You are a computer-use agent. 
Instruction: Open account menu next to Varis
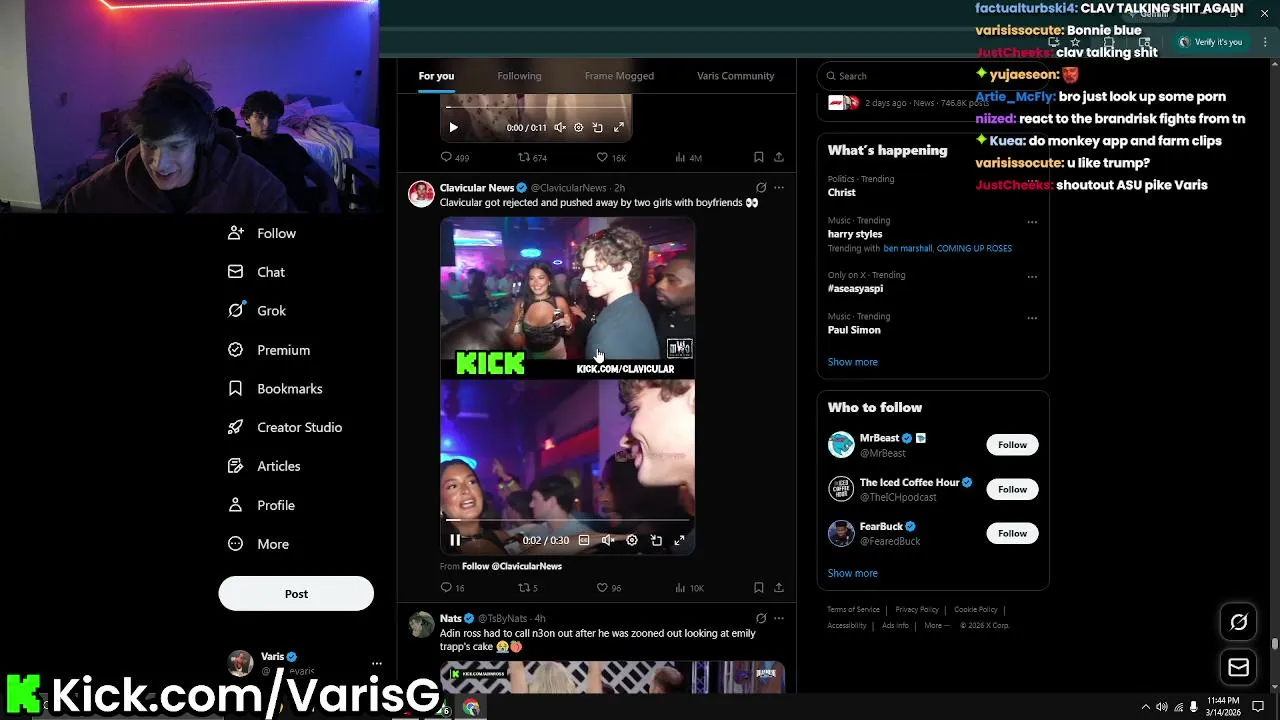376,663
